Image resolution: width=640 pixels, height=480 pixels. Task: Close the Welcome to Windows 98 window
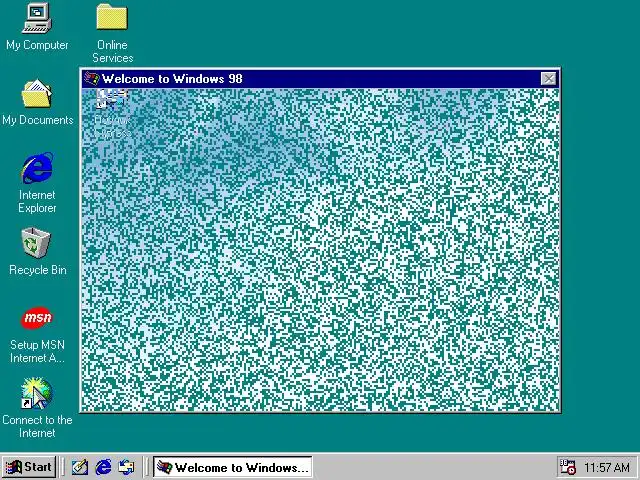click(548, 78)
